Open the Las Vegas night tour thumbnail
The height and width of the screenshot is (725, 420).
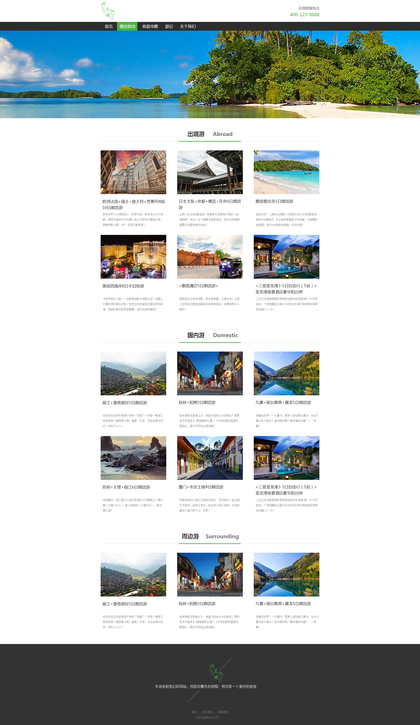[x=133, y=257]
